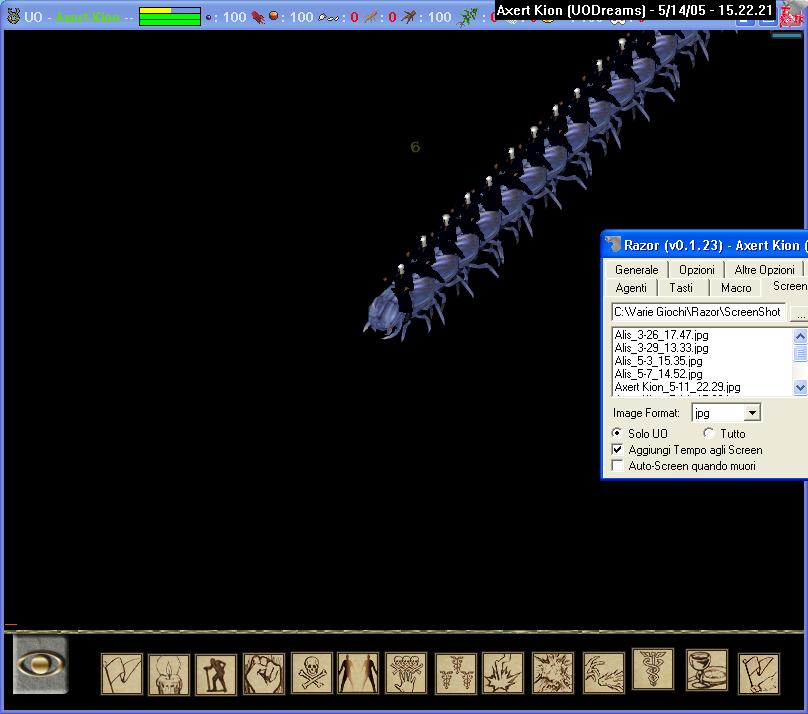808x714 pixels.
Task: Click the screenshot folder path field
Action: click(x=698, y=312)
